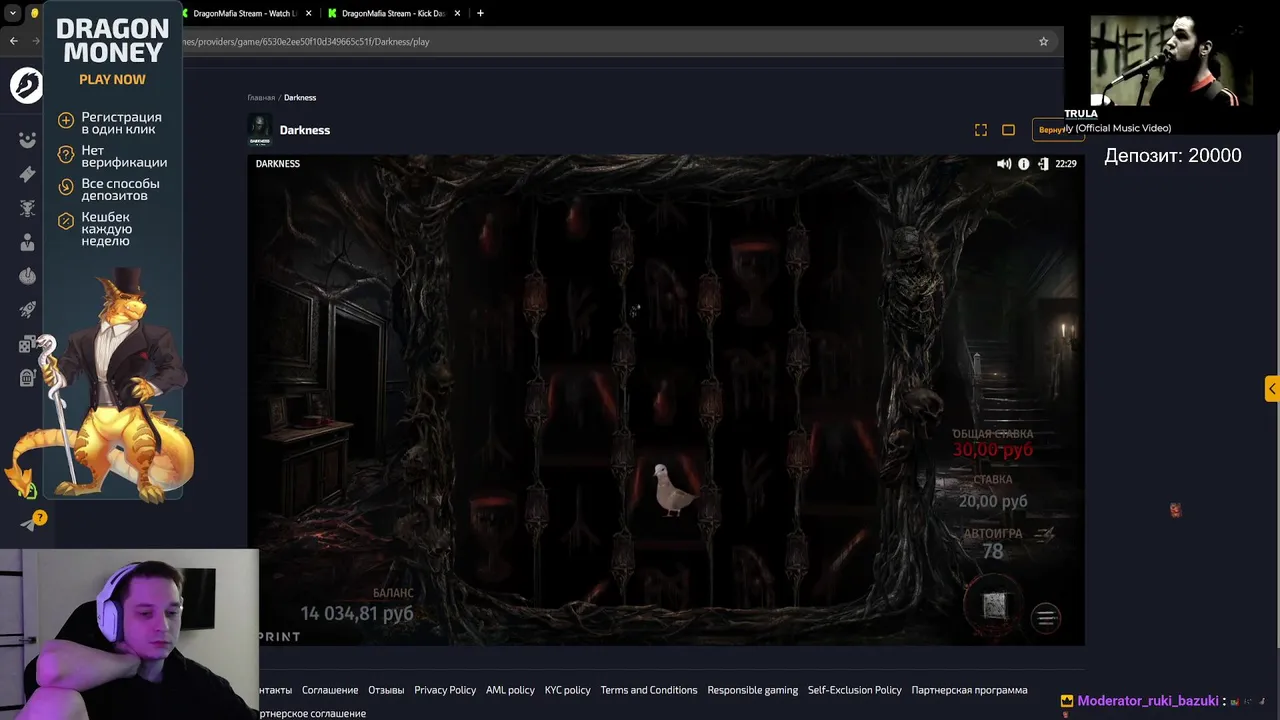The image size is (1280, 720).
Task: Open the tab search dropdown arrow in browser
Action: (x=13, y=13)
